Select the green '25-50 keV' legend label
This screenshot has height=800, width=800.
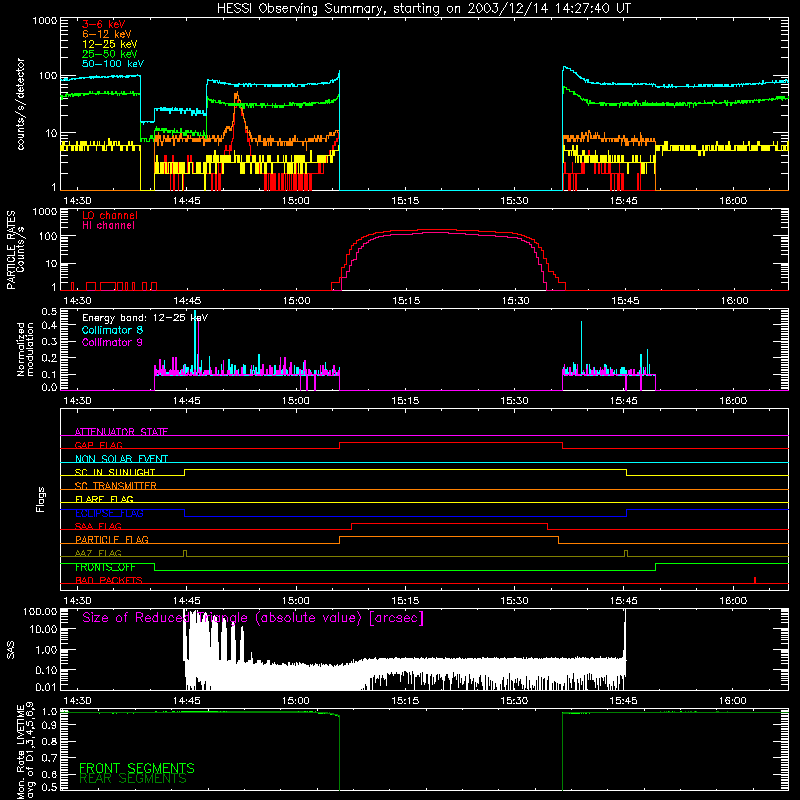[x=110, y=54]
